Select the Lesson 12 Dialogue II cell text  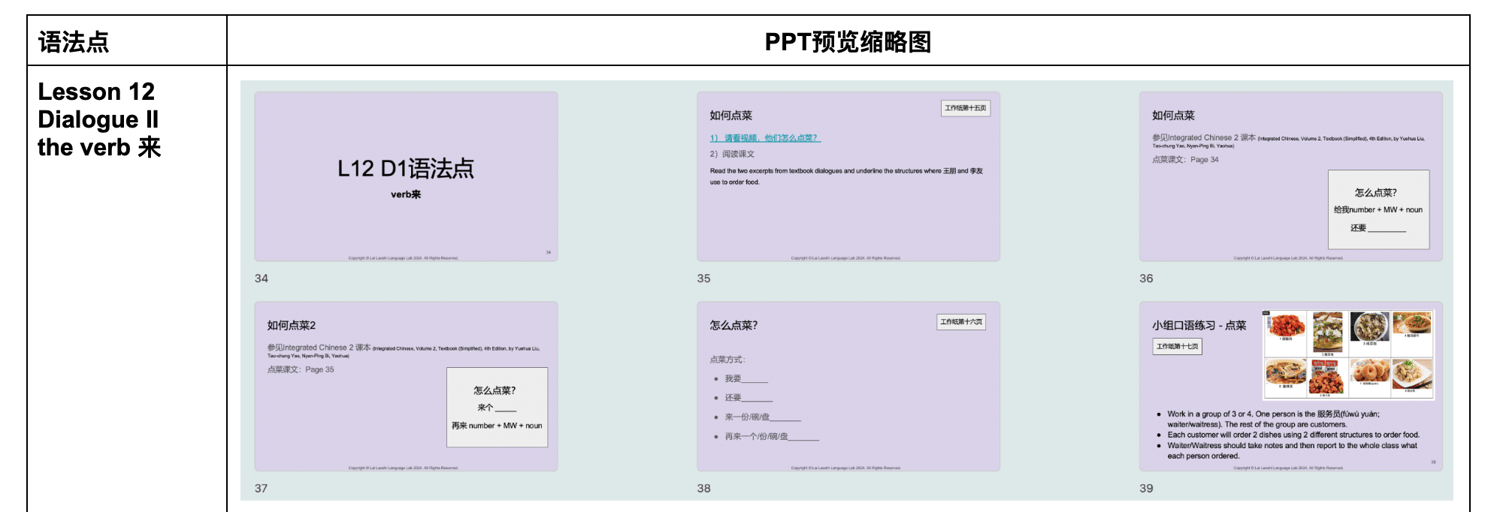pos(98,119)
